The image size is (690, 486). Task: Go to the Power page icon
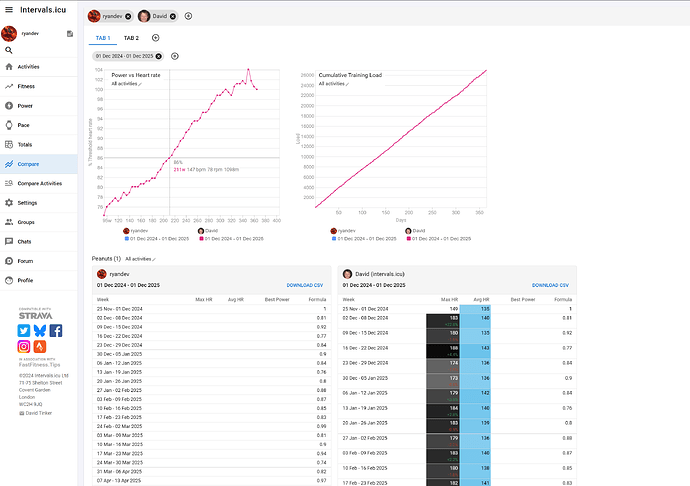coord(9,106)
